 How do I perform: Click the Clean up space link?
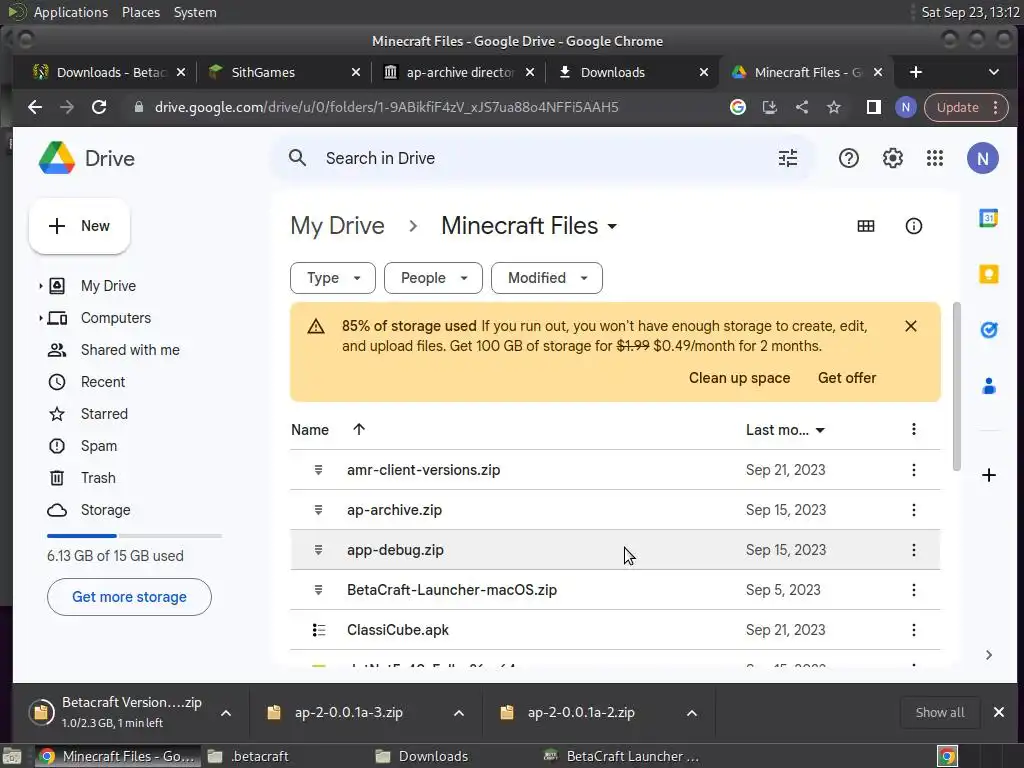tap(739, 378)
